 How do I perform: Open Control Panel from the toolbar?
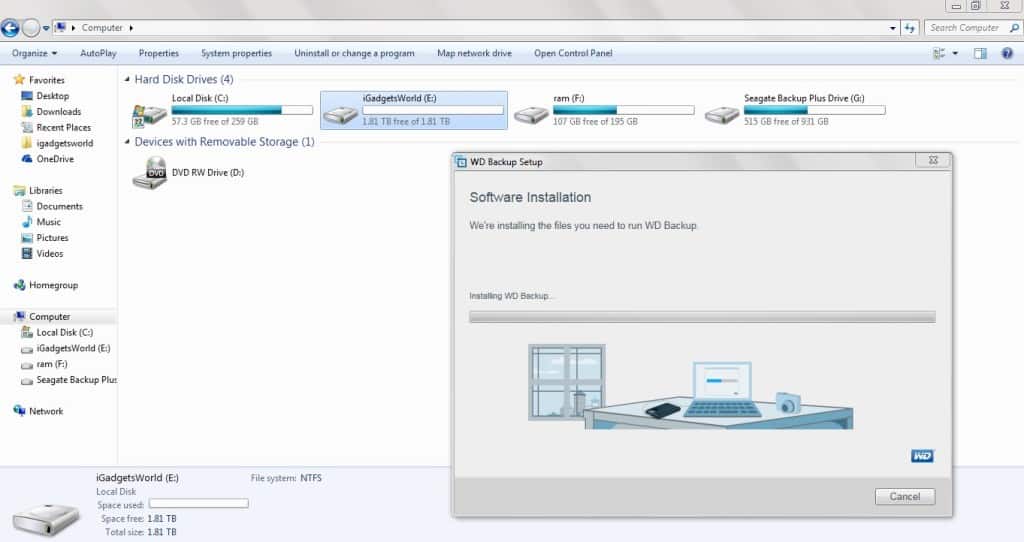click(573, 54)
